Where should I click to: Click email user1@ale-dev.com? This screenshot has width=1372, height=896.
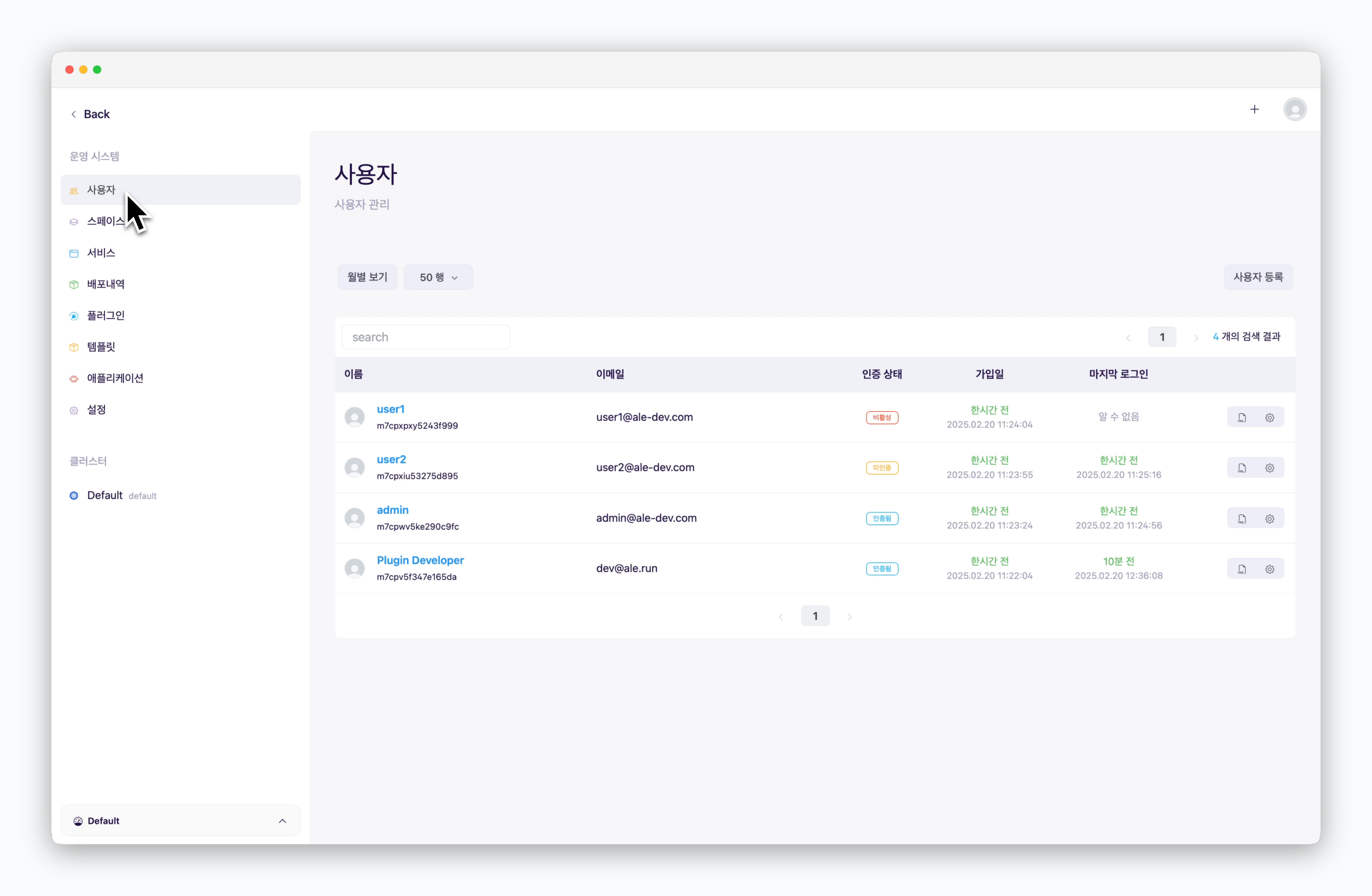click(644, 417)
